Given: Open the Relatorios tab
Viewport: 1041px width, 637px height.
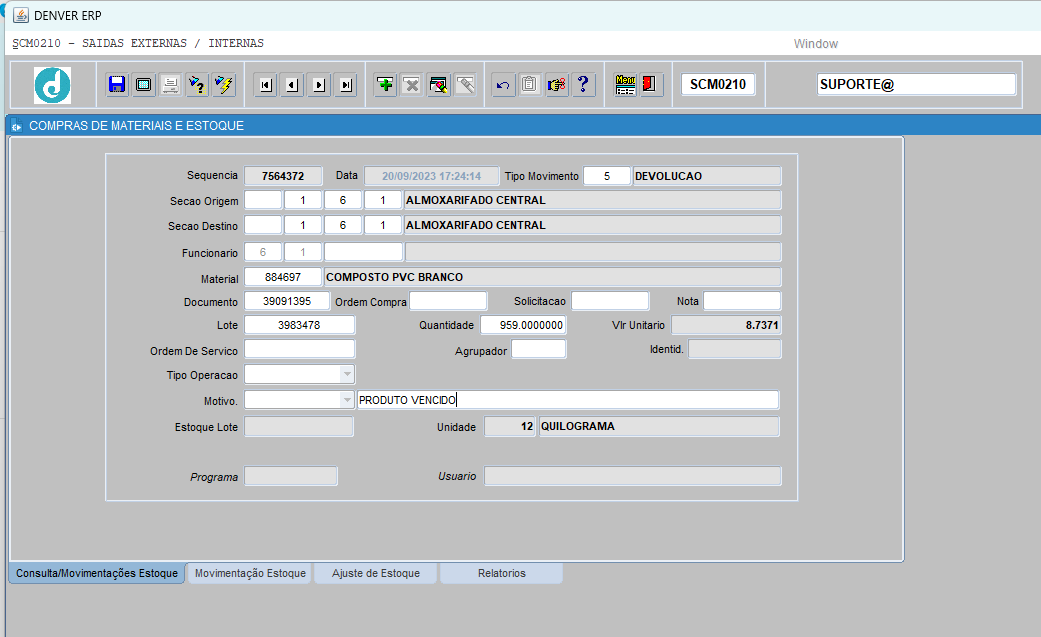Looking at the screenshot, I should point(501,573).
